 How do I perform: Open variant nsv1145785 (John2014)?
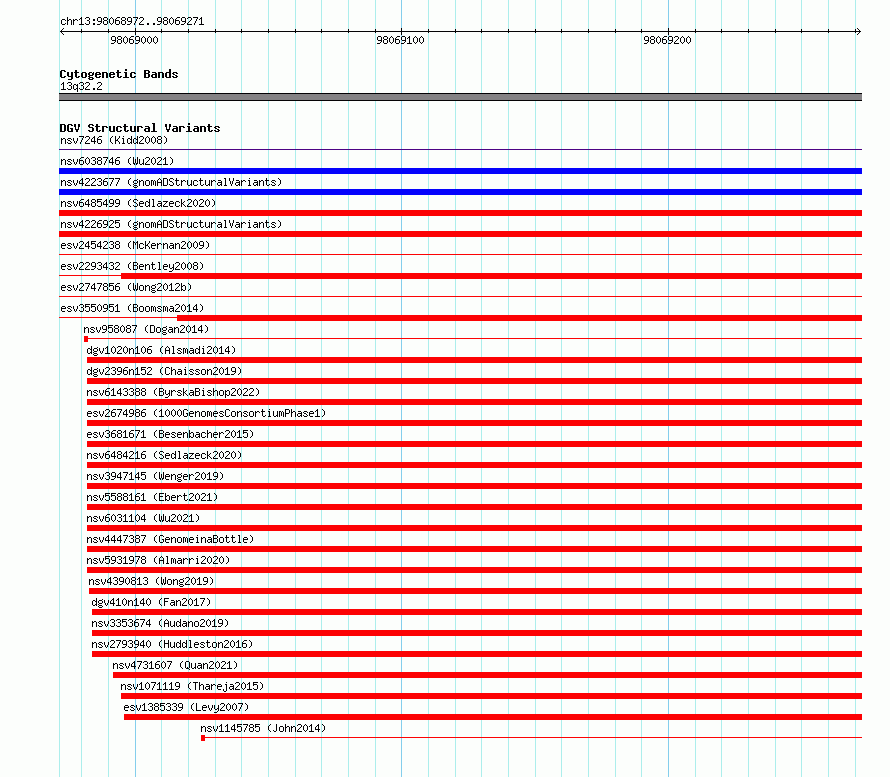[x=263, y=728]
